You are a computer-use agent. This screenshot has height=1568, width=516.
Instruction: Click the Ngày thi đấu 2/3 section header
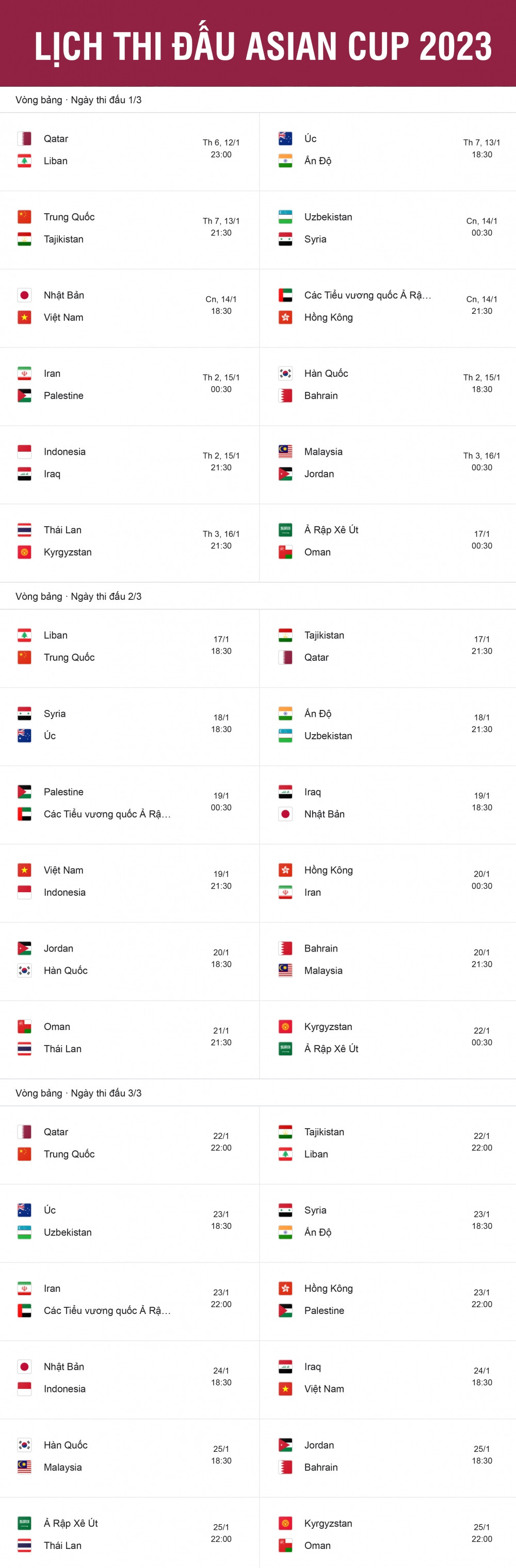[78, 596]
